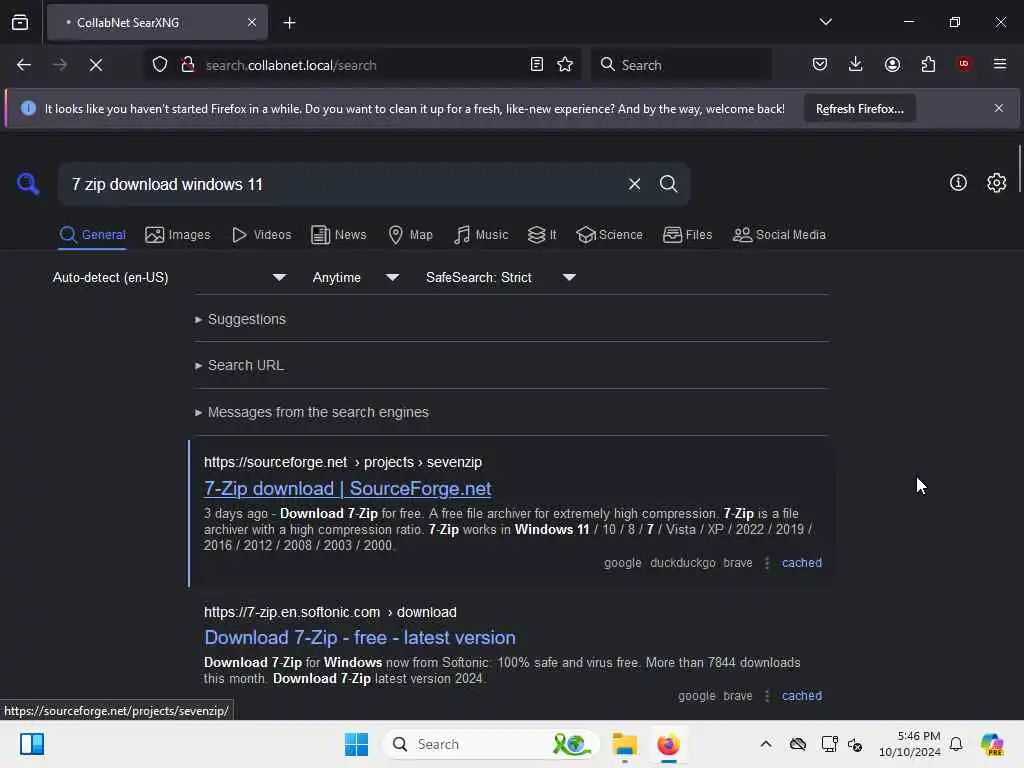Screen dimensions: 1024x768
Task: Open the Windows Start menu
Action: click(356, 744)
